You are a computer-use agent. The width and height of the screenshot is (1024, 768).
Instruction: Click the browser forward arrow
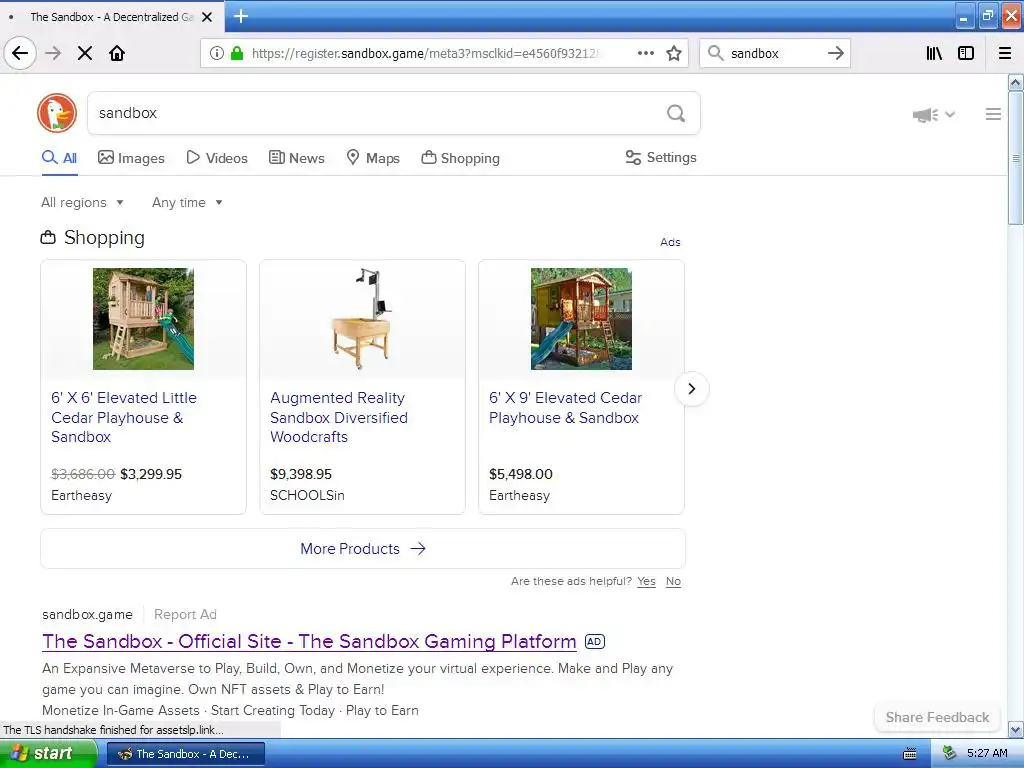pyautogui.click(x=53, y=53)
